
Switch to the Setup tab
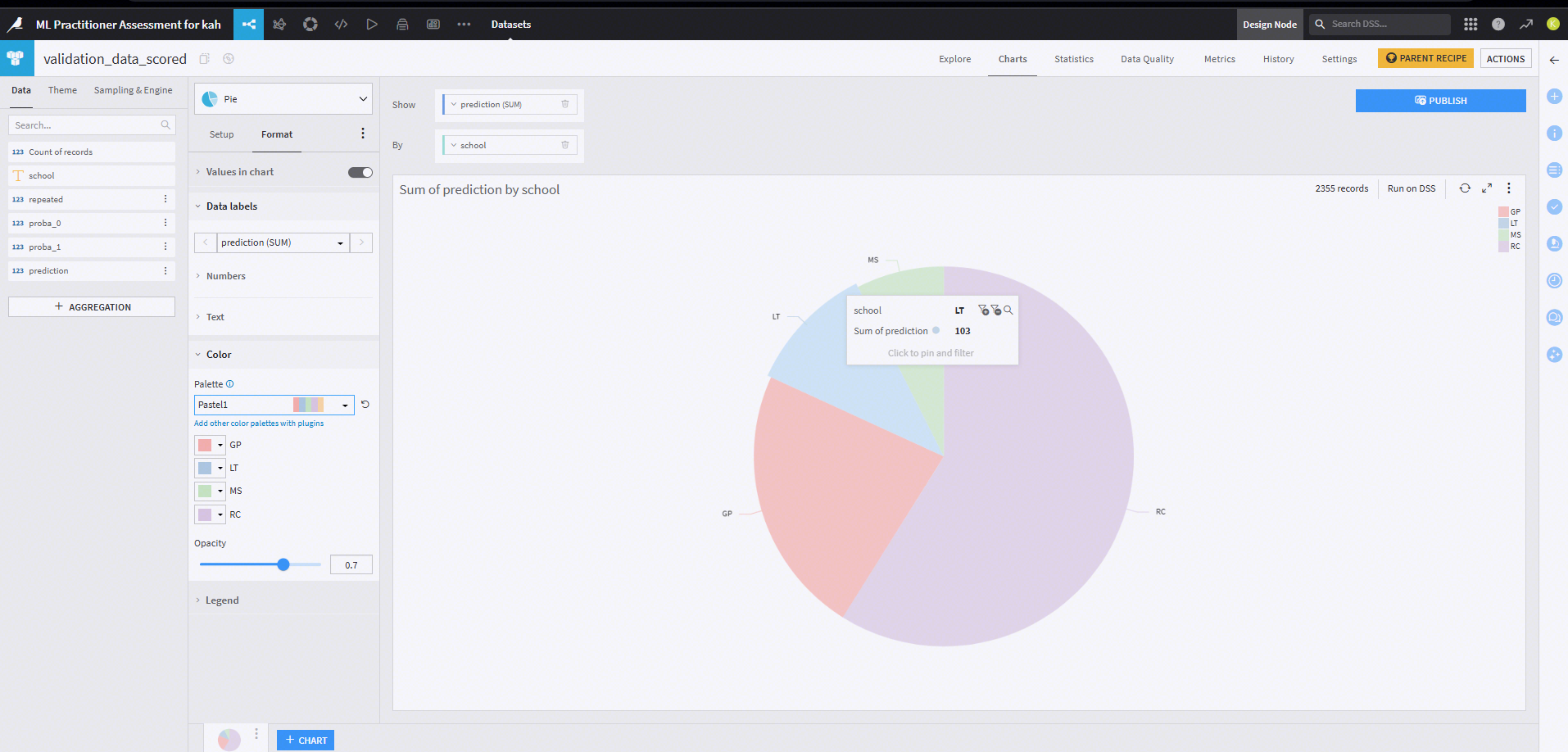[221, 134]
